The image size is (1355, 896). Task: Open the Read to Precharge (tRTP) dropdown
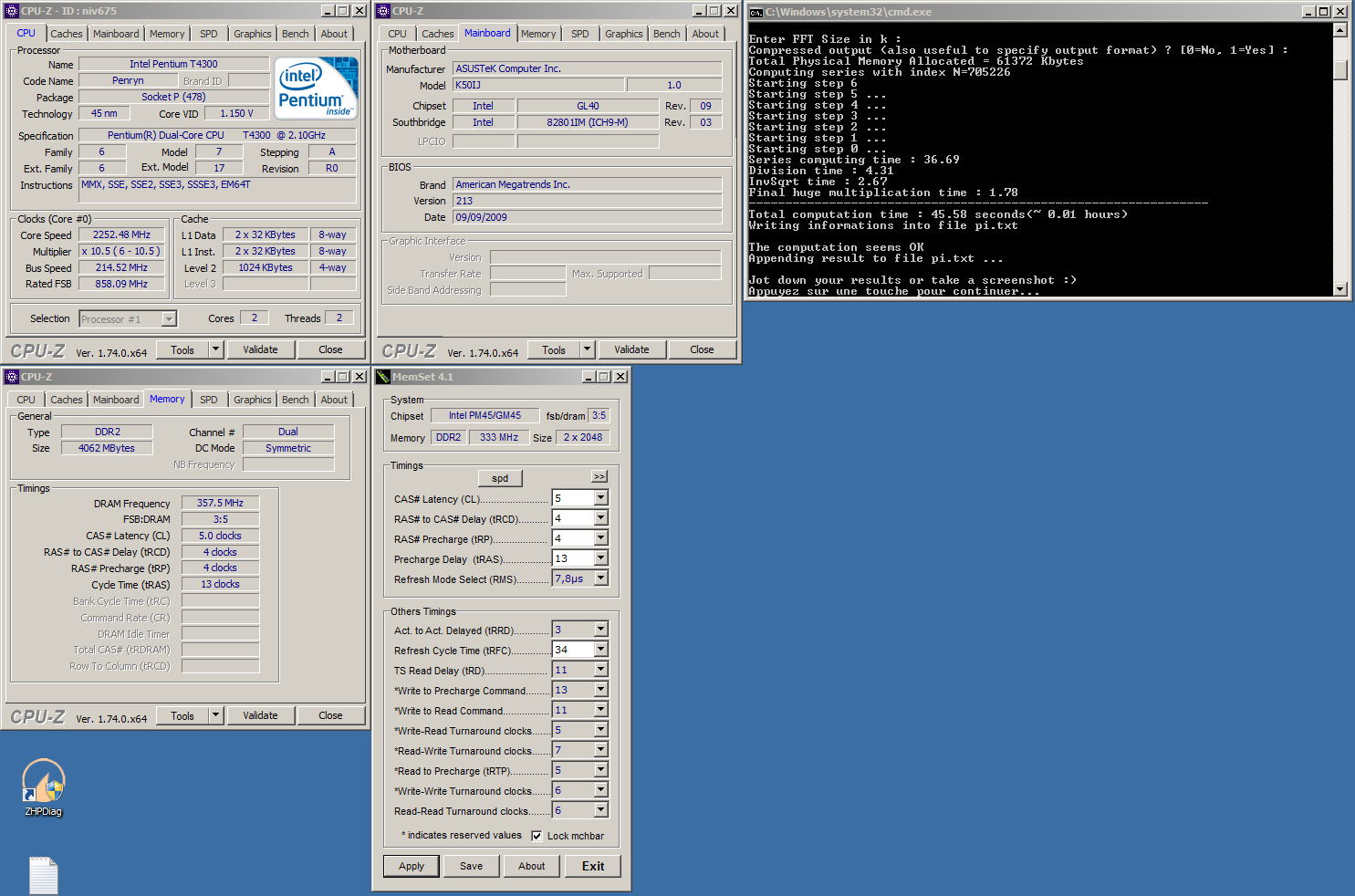[x=600, y=770]
